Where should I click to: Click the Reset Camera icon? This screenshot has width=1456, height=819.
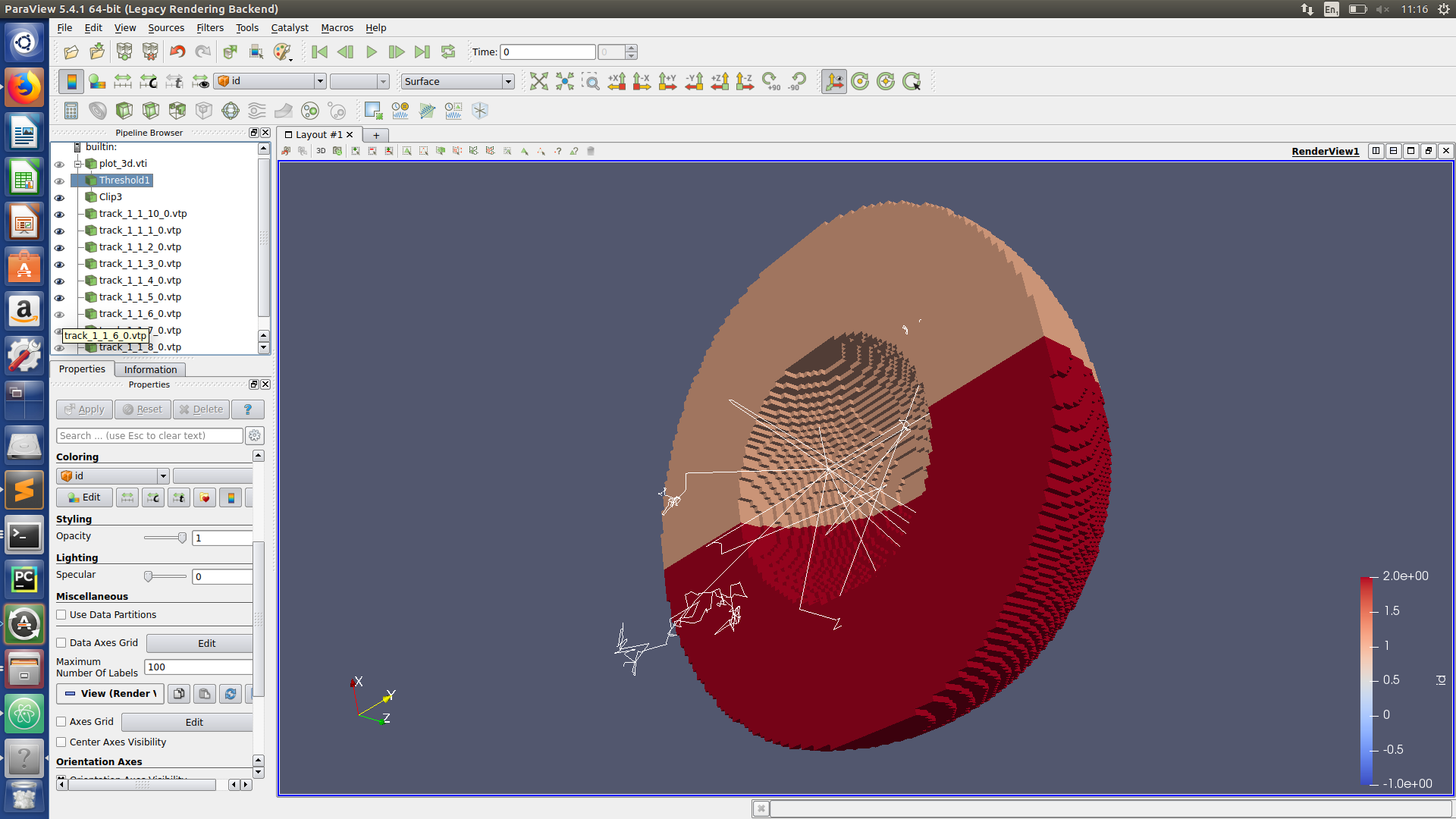(x=538, y=81)
